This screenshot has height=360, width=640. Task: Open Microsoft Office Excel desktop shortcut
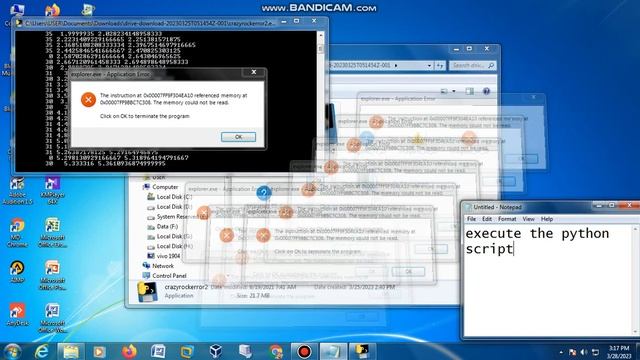[53, 233]
